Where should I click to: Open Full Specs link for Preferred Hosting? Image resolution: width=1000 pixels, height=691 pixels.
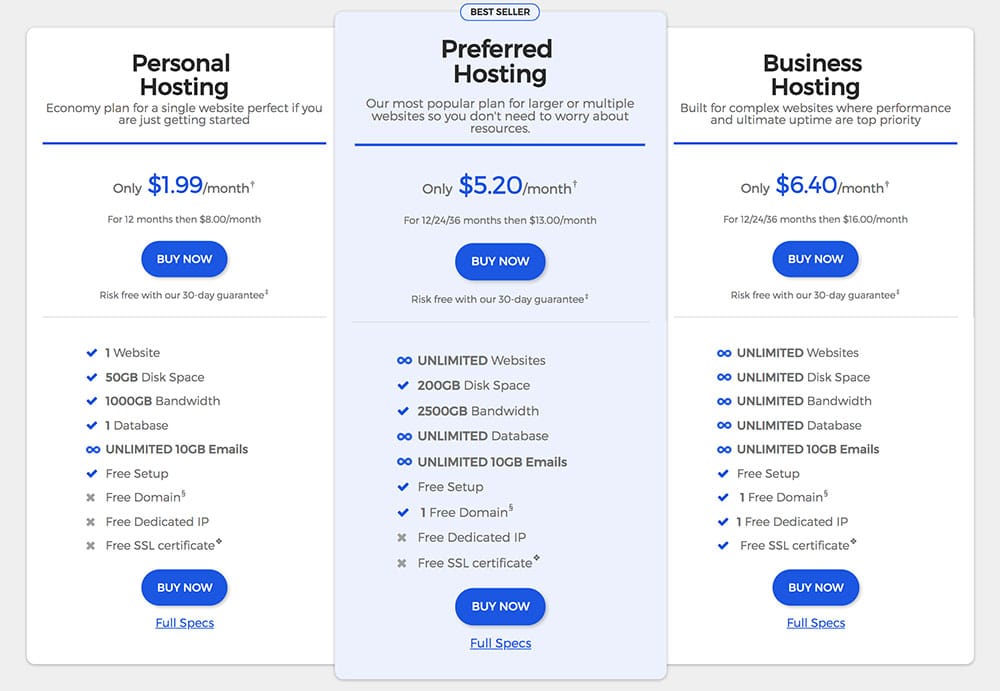click(501, 644)
